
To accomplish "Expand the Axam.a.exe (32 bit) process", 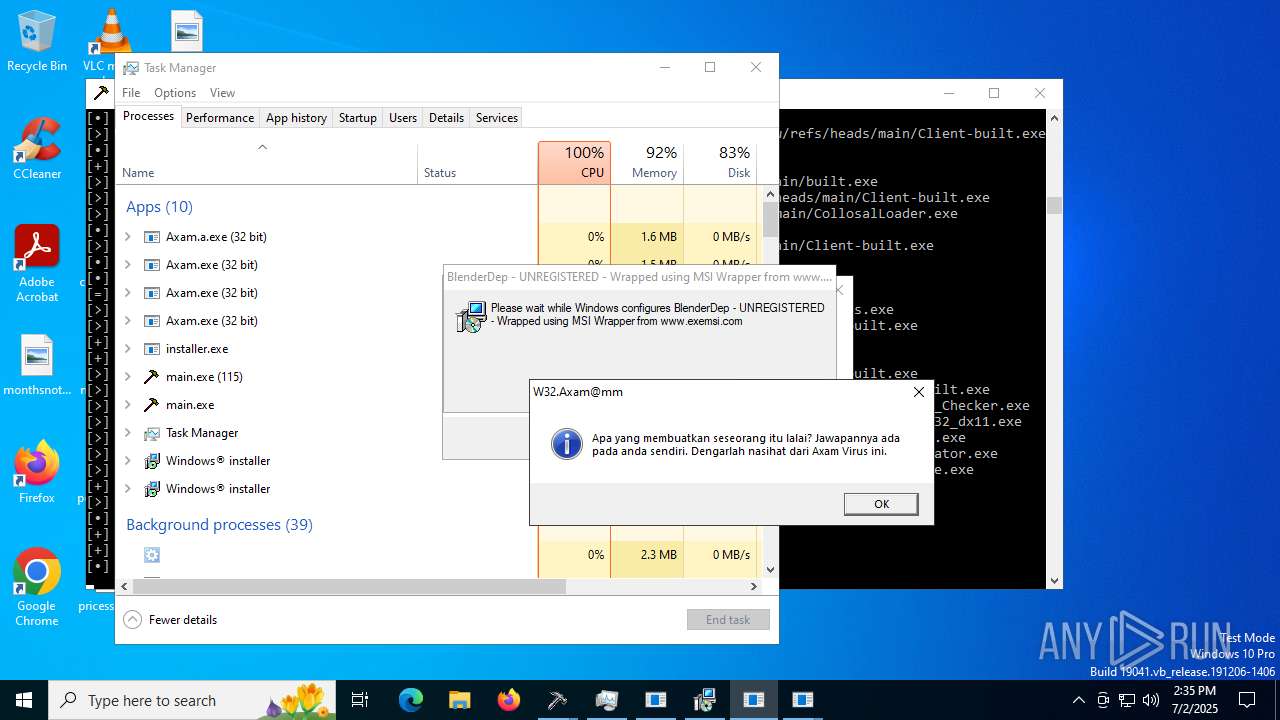I will pos(127,237).
